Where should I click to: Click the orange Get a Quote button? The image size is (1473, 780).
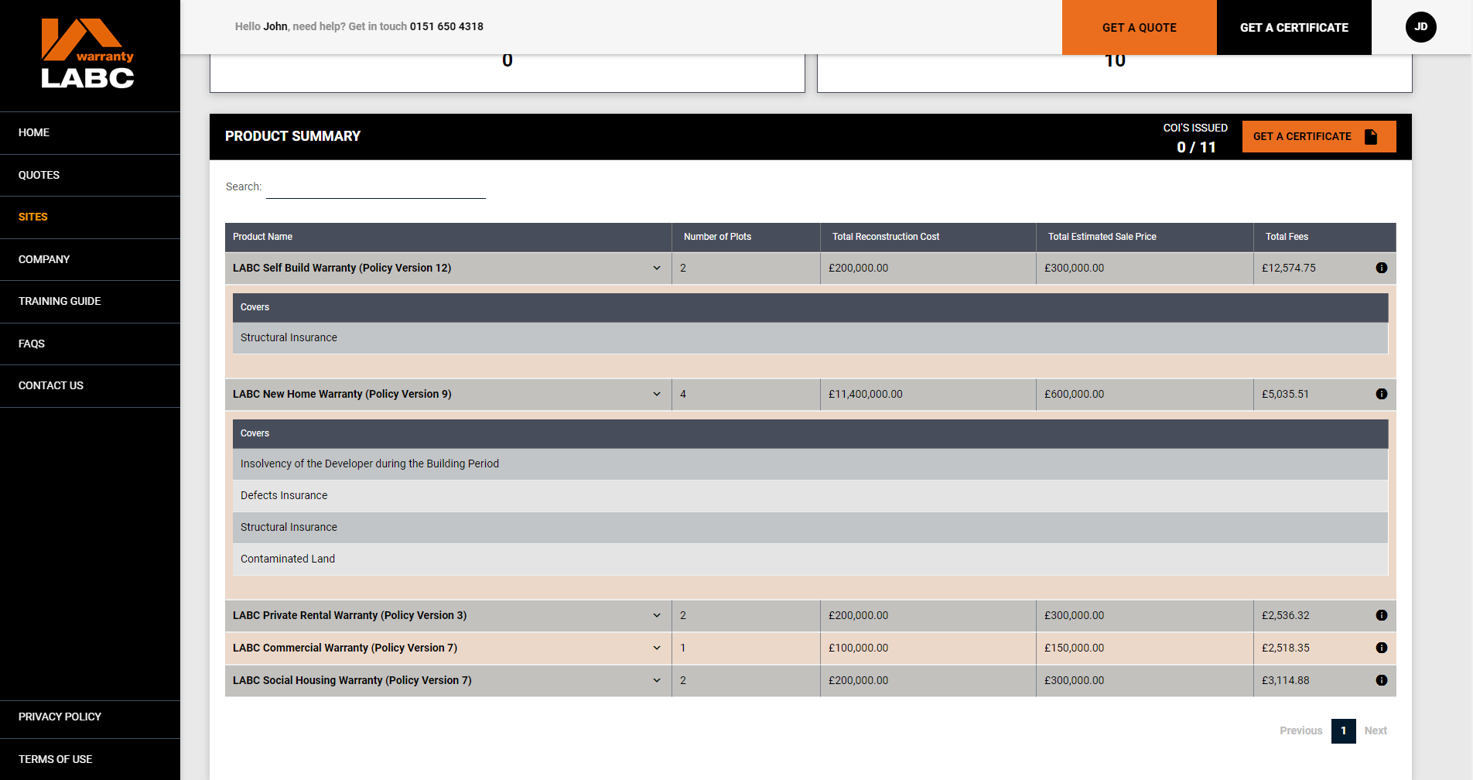pos(1139,27)
